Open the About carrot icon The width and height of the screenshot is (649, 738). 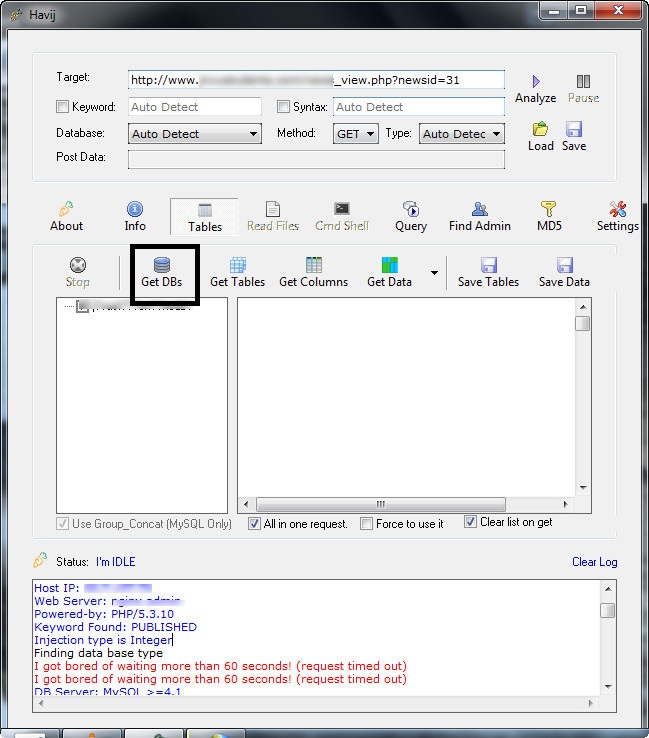point(66,209)
